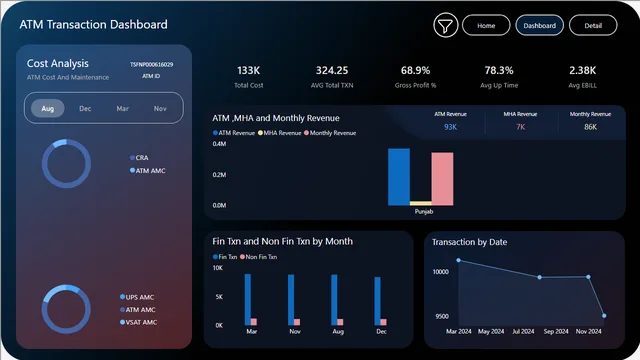Click the Monthly Revenue 86K card
Image resolution: width=640 pixels, height=360 pixels.
pos(590,121)
